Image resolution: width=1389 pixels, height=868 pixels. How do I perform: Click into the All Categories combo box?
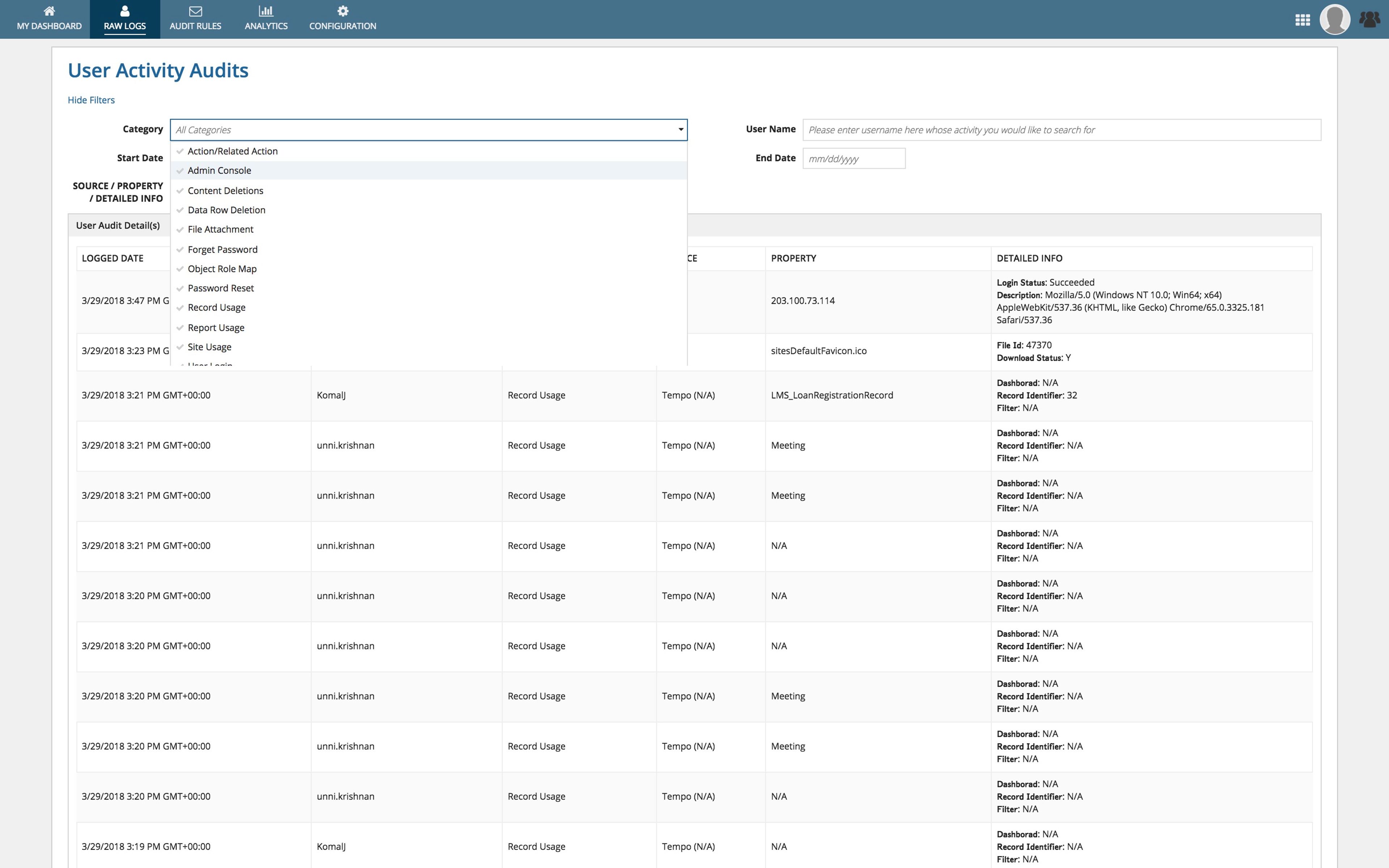pos(428,130)
